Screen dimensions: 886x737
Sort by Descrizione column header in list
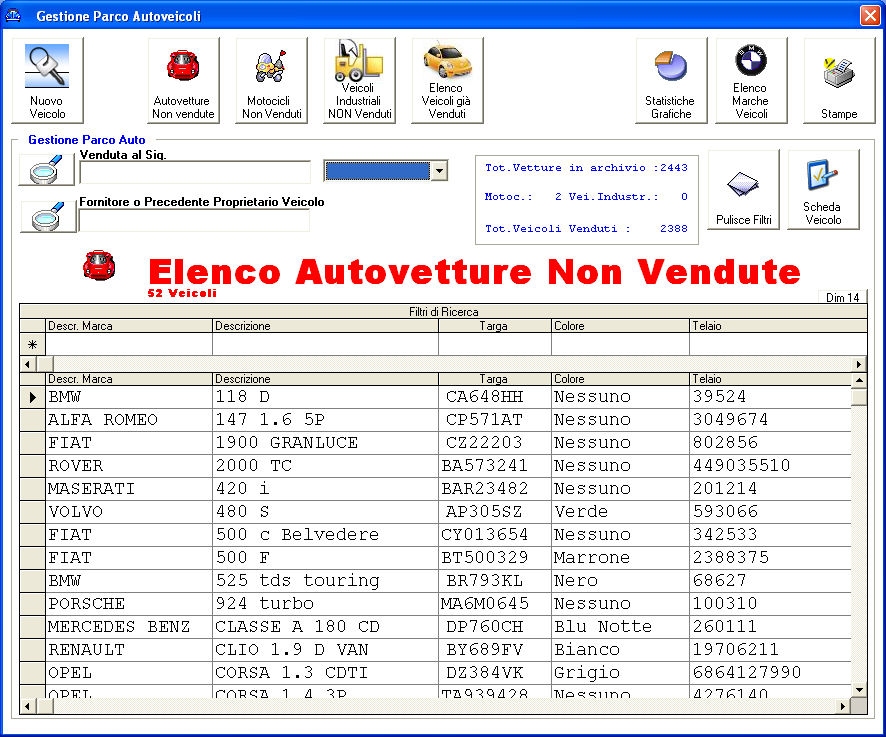[x=325, y=379]
